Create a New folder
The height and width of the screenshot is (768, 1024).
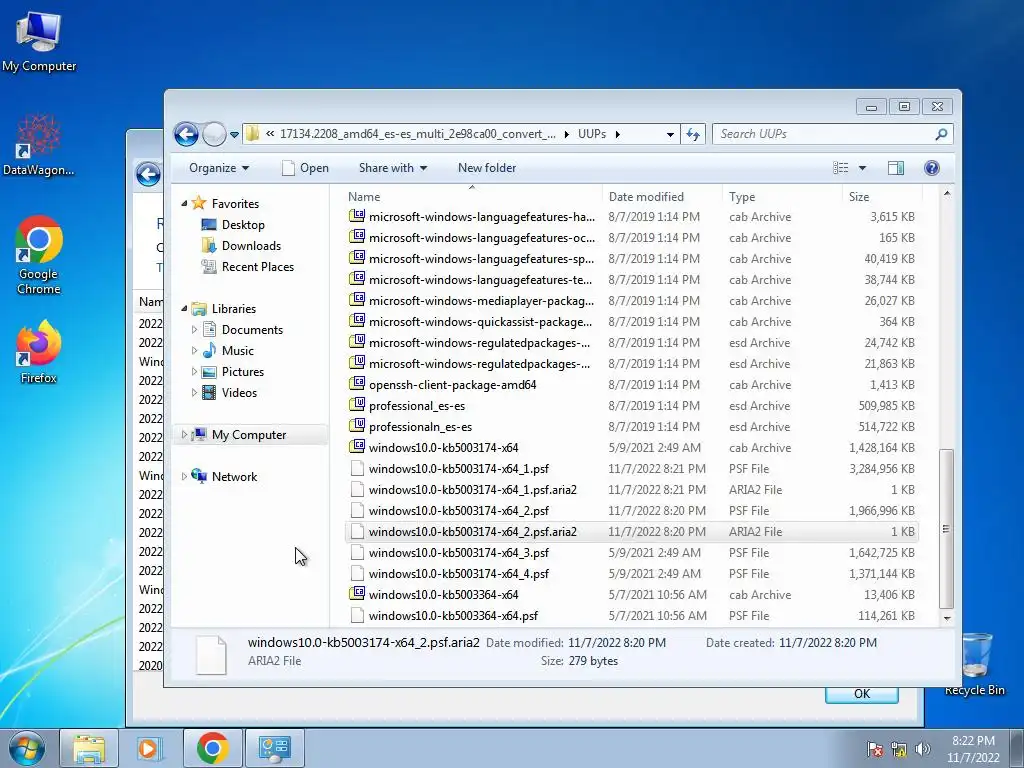click(487, 168)
